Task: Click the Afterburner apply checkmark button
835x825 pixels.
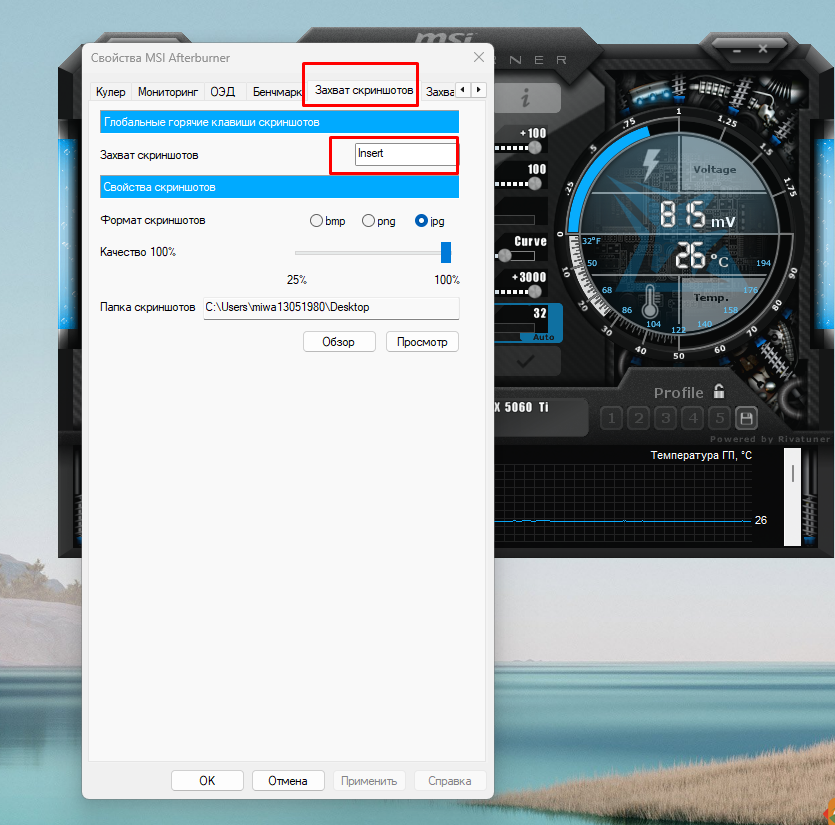Action: coord(526,362)
